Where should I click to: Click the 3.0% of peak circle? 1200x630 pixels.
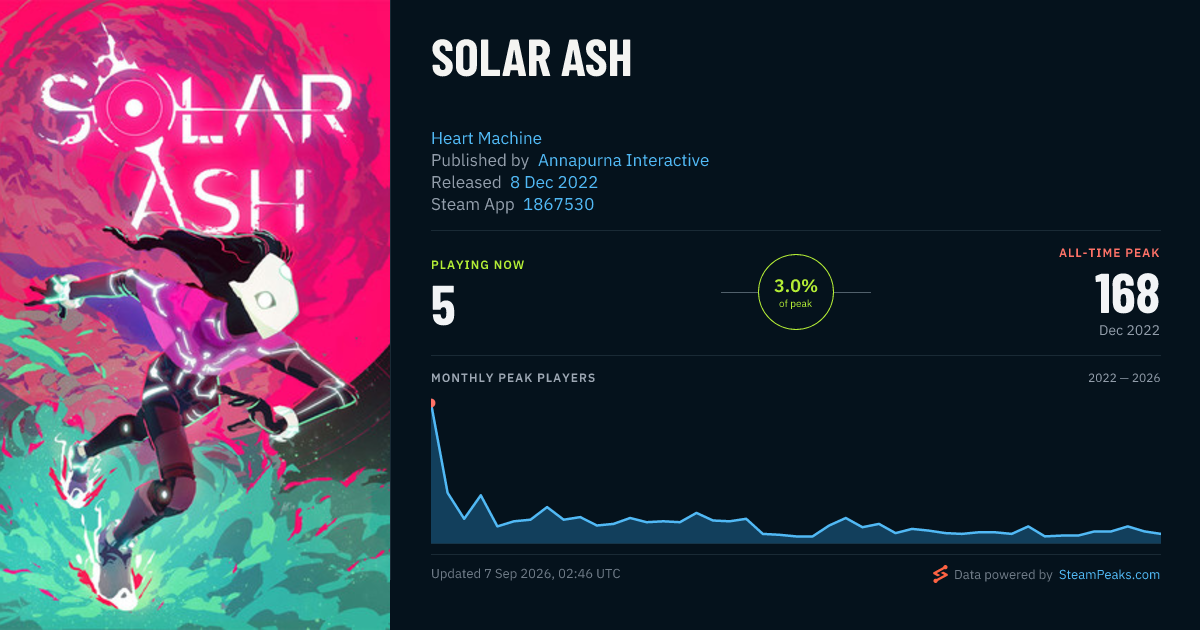click(796, 292)
